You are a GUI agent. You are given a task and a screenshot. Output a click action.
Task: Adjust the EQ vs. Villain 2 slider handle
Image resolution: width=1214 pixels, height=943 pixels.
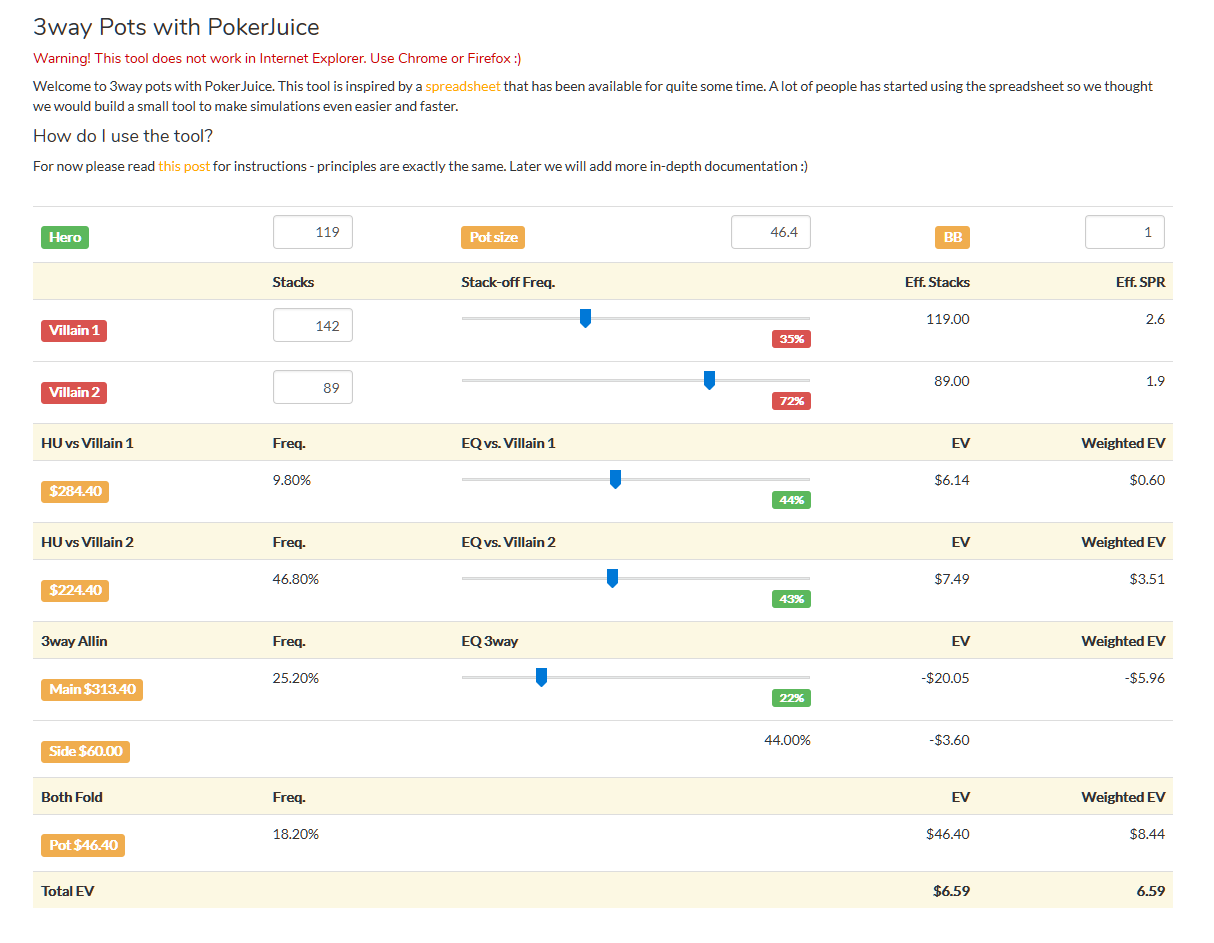click(612, 578)
